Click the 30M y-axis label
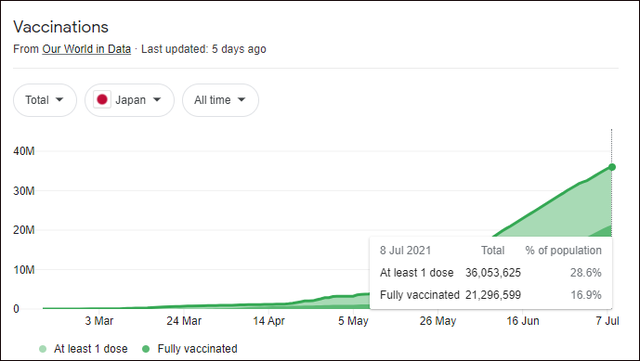Screen dimensions: 640x361 tap(24, 191)
